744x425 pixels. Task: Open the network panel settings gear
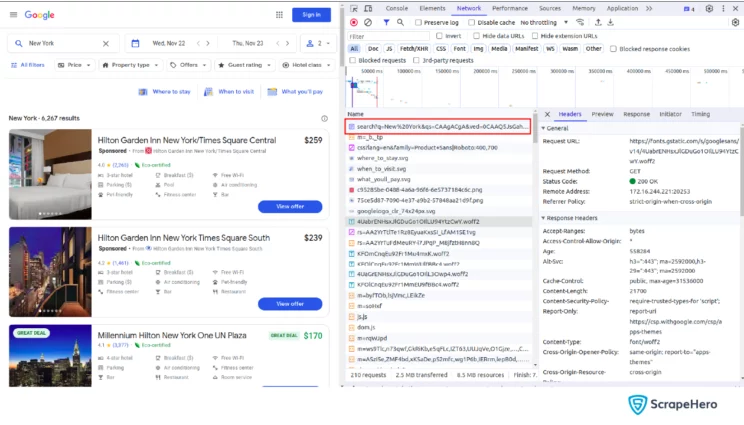[x=735, y=22]
